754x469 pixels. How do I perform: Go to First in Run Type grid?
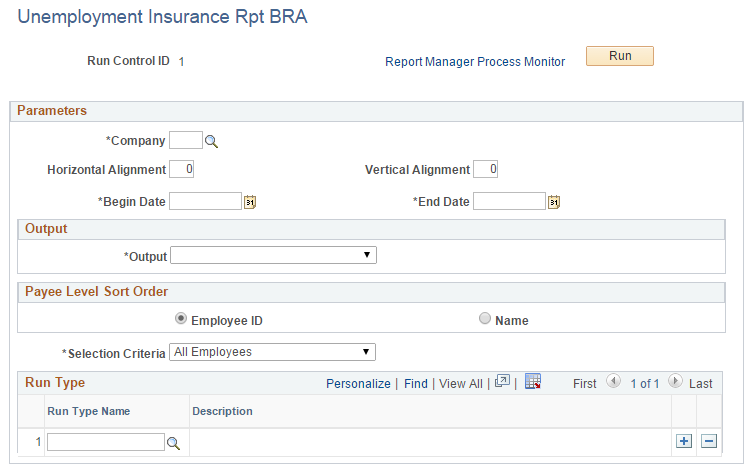(585, 384)
